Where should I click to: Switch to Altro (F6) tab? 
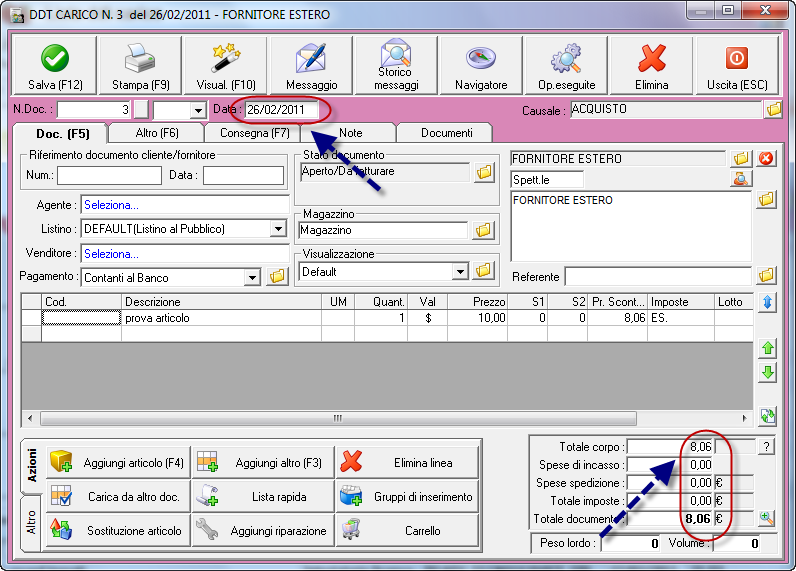click(157, 133)
